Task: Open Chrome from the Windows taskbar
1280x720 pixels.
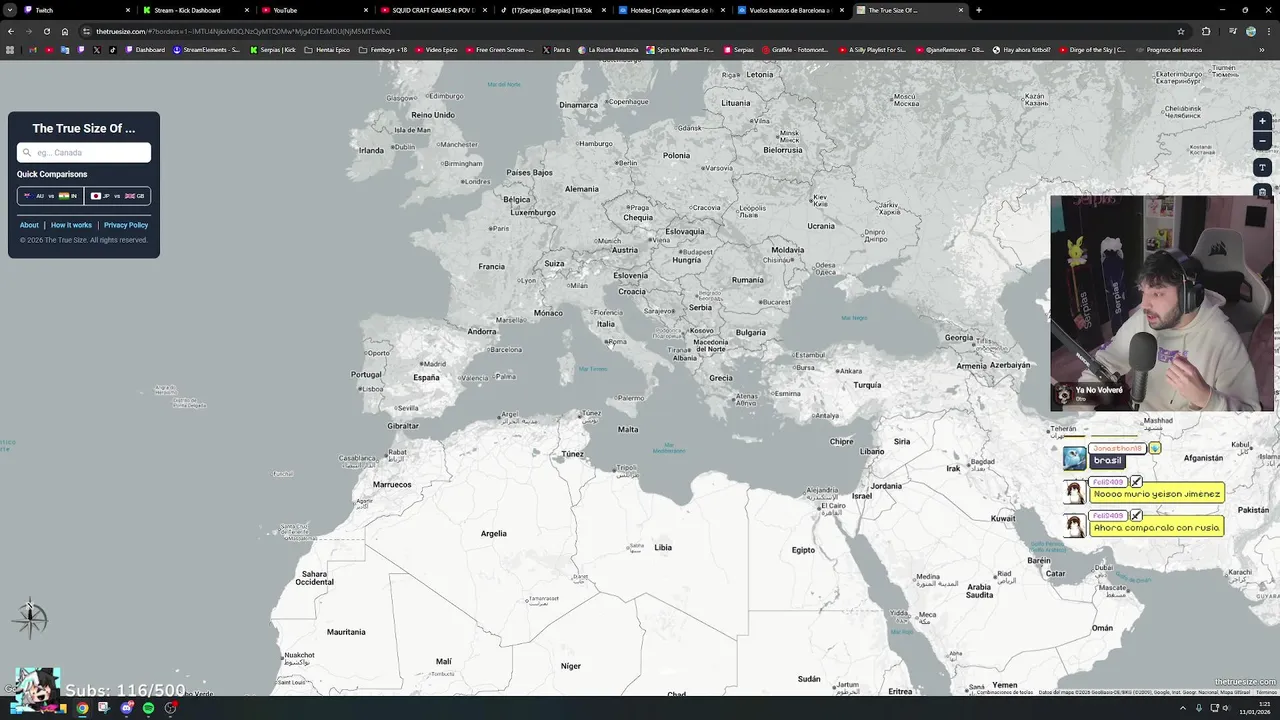Action: pos(82,708)
